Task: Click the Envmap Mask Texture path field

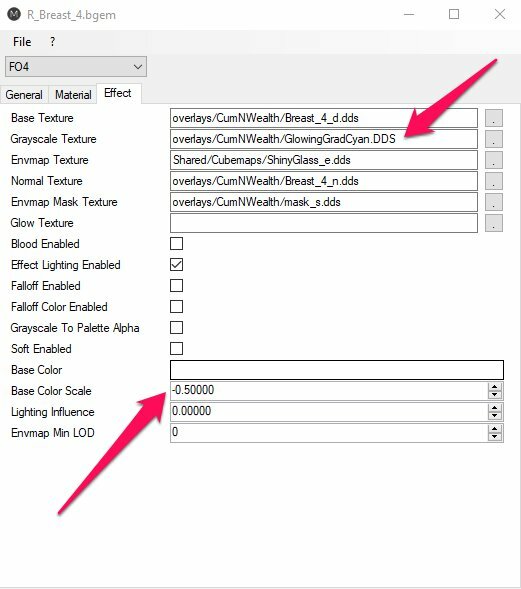Action: (x=324, y=202)
